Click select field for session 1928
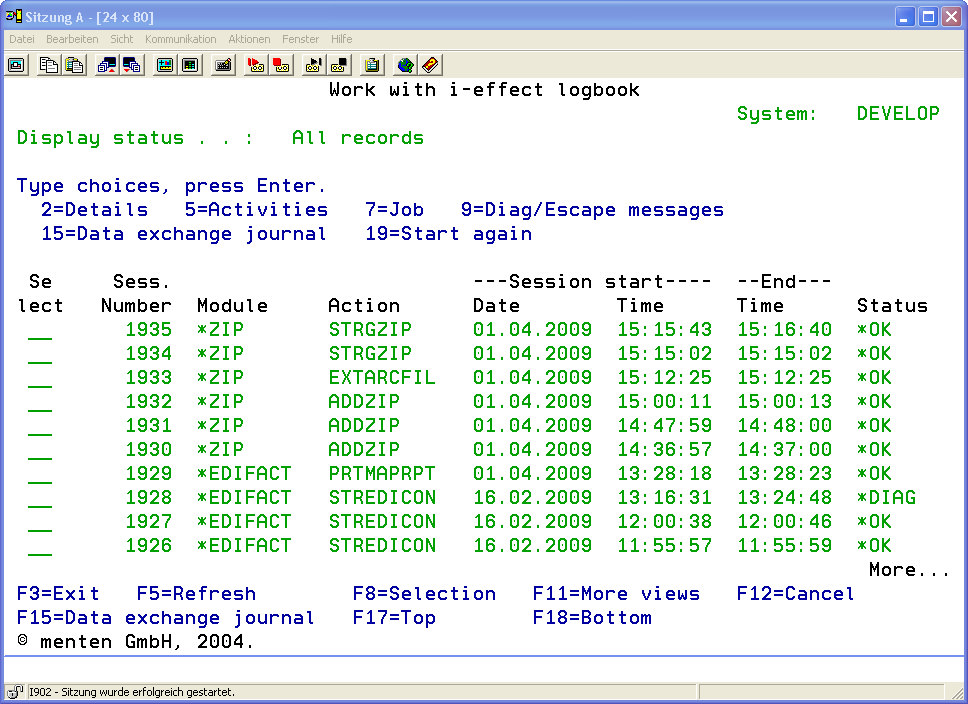The width and height of the screenshot is (968, 704). pyautogui.click(x=40, y=499)
